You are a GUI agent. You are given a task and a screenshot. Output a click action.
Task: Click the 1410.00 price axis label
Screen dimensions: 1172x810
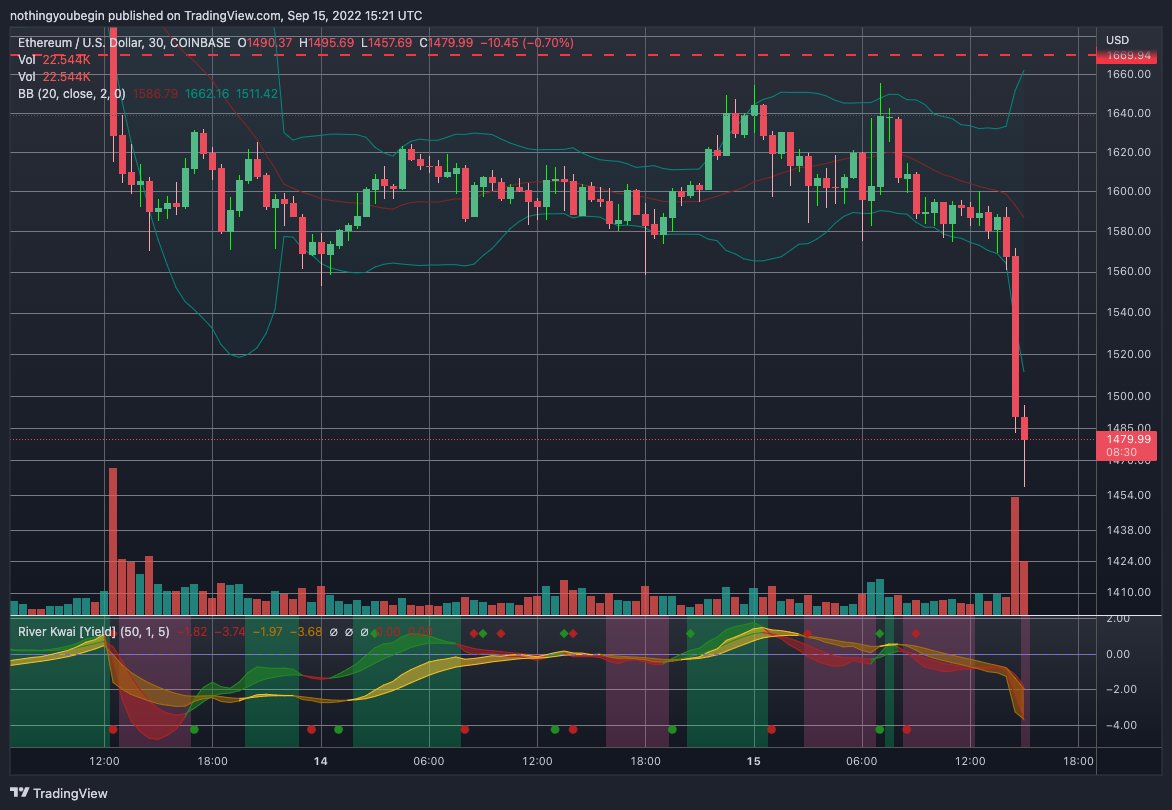[1128, 593]
